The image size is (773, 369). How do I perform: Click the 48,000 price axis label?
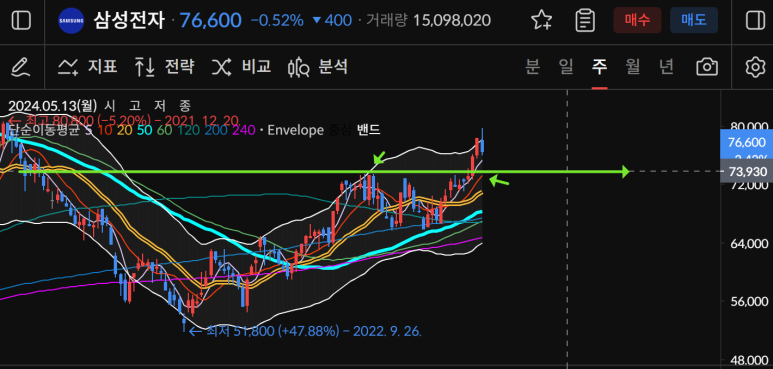coord(749,360)
